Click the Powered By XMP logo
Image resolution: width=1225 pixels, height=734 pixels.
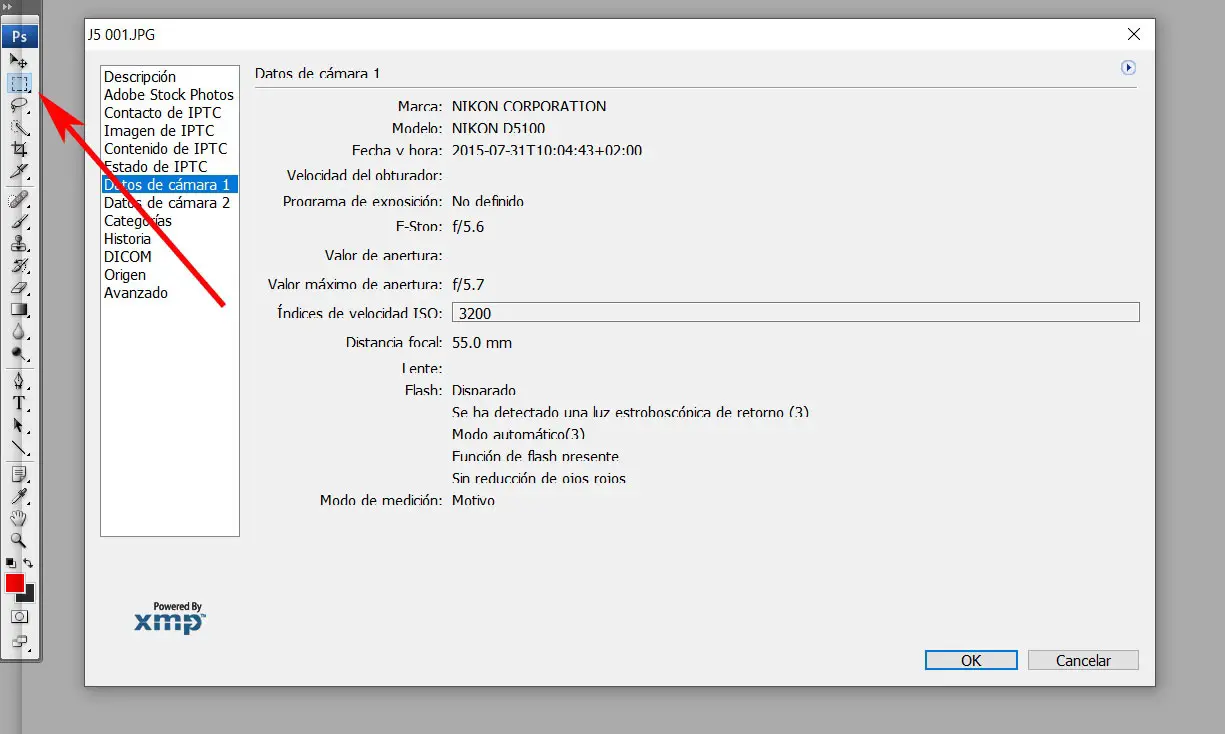[170, 618]
